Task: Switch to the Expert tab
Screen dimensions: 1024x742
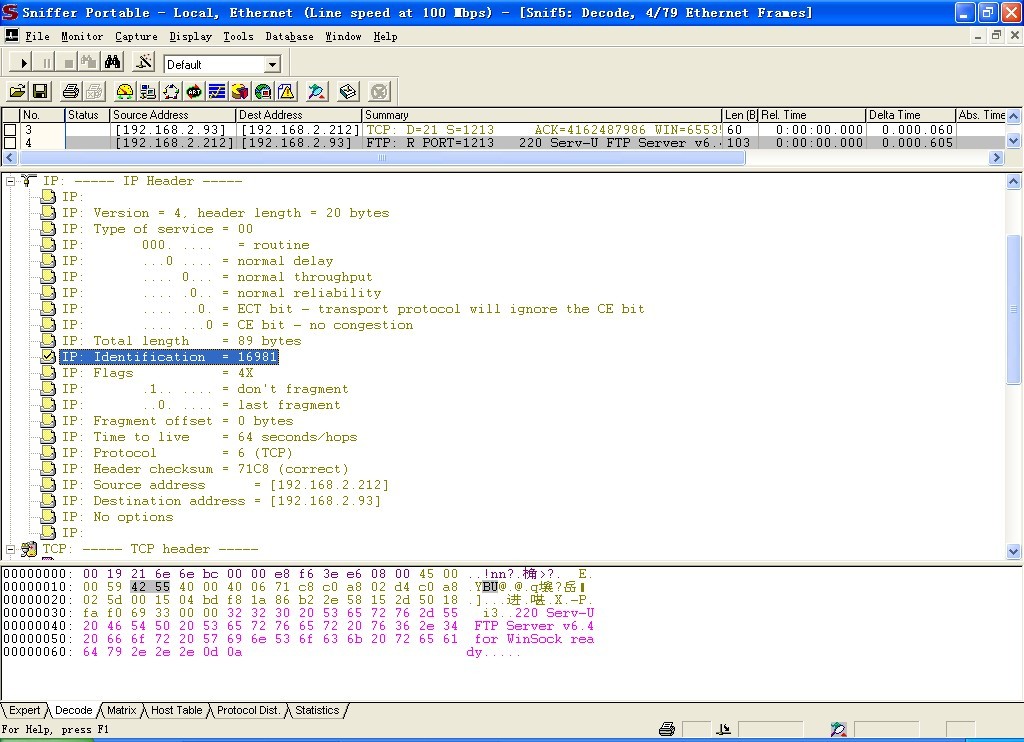Action: [x=25, y=710]
